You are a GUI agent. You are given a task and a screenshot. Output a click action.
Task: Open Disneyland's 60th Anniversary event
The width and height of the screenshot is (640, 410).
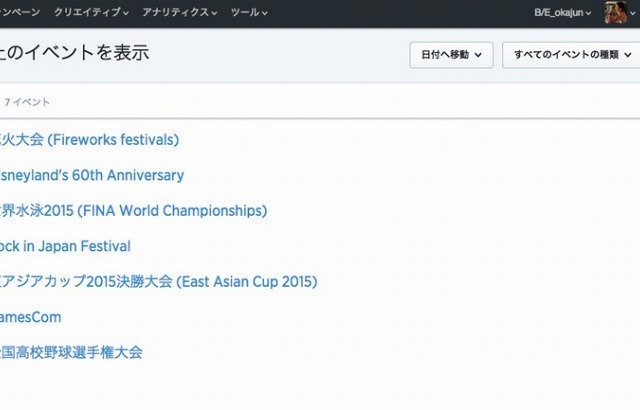point(92,175)
